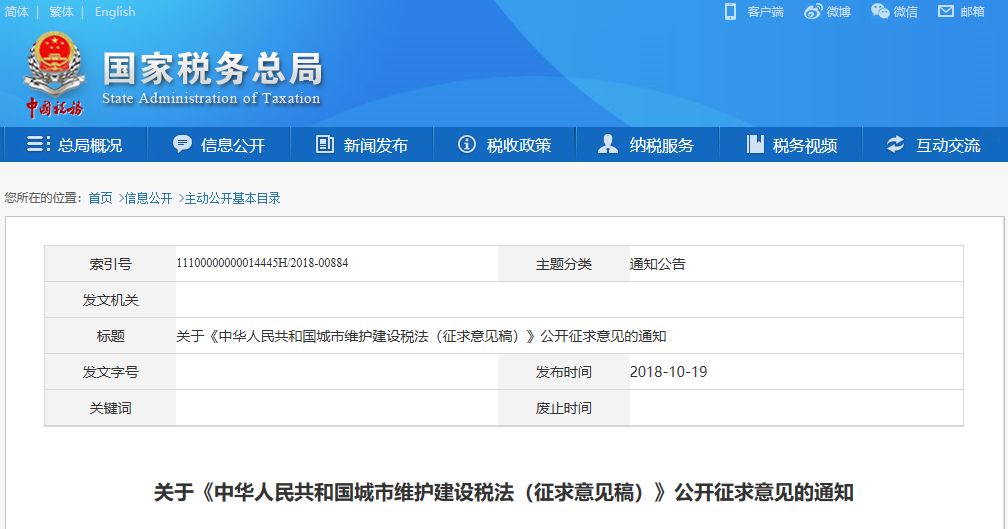1008x529 pixels.
Task: Click the publish date 2018-10-19
Action: (x=669, y=372)
